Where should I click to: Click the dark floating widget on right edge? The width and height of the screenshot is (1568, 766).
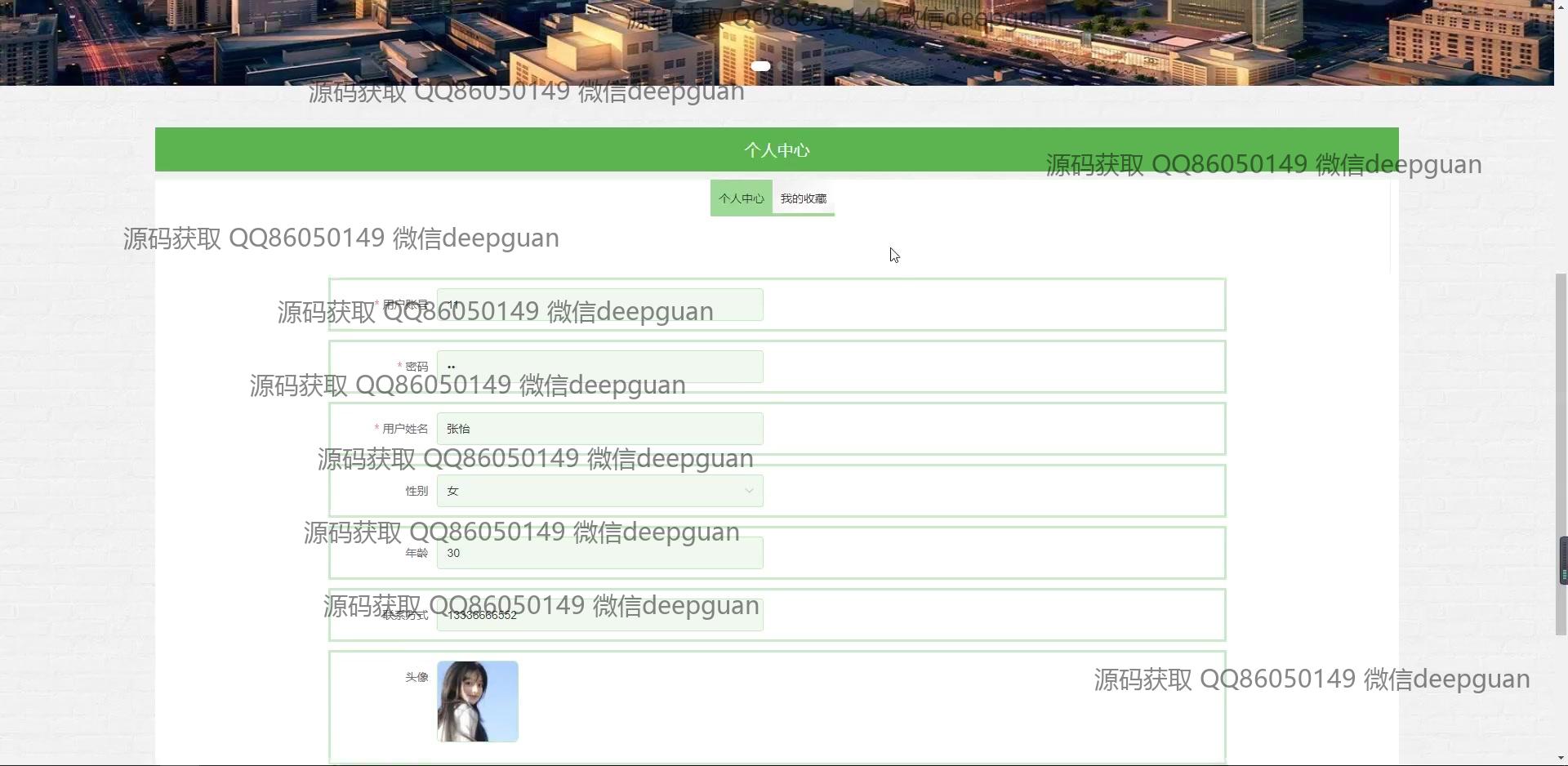click(1563, 561)
